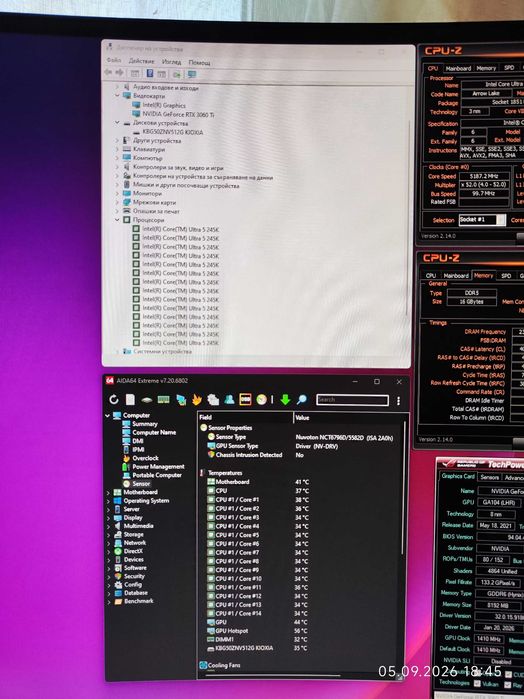Switch to Mainboard tab in top CPU-Z
The width and height of the screenshot is (524, 699).
(458, 68)
